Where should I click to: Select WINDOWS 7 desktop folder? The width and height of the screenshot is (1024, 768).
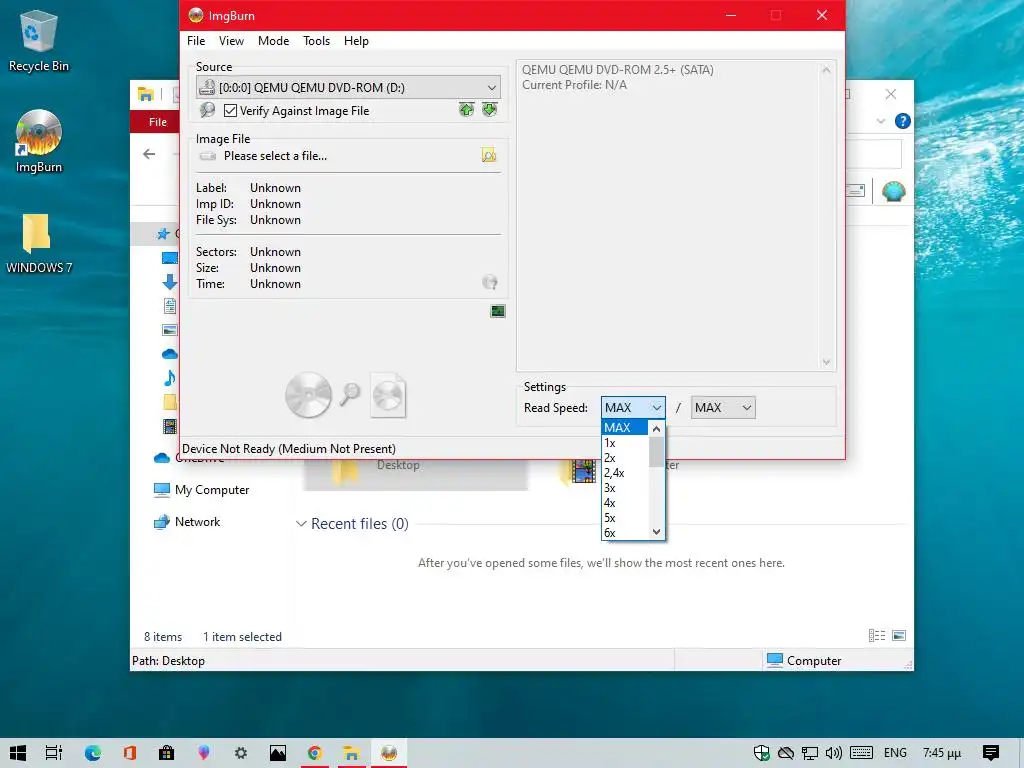pyautogui.click(x=38, y=243)
